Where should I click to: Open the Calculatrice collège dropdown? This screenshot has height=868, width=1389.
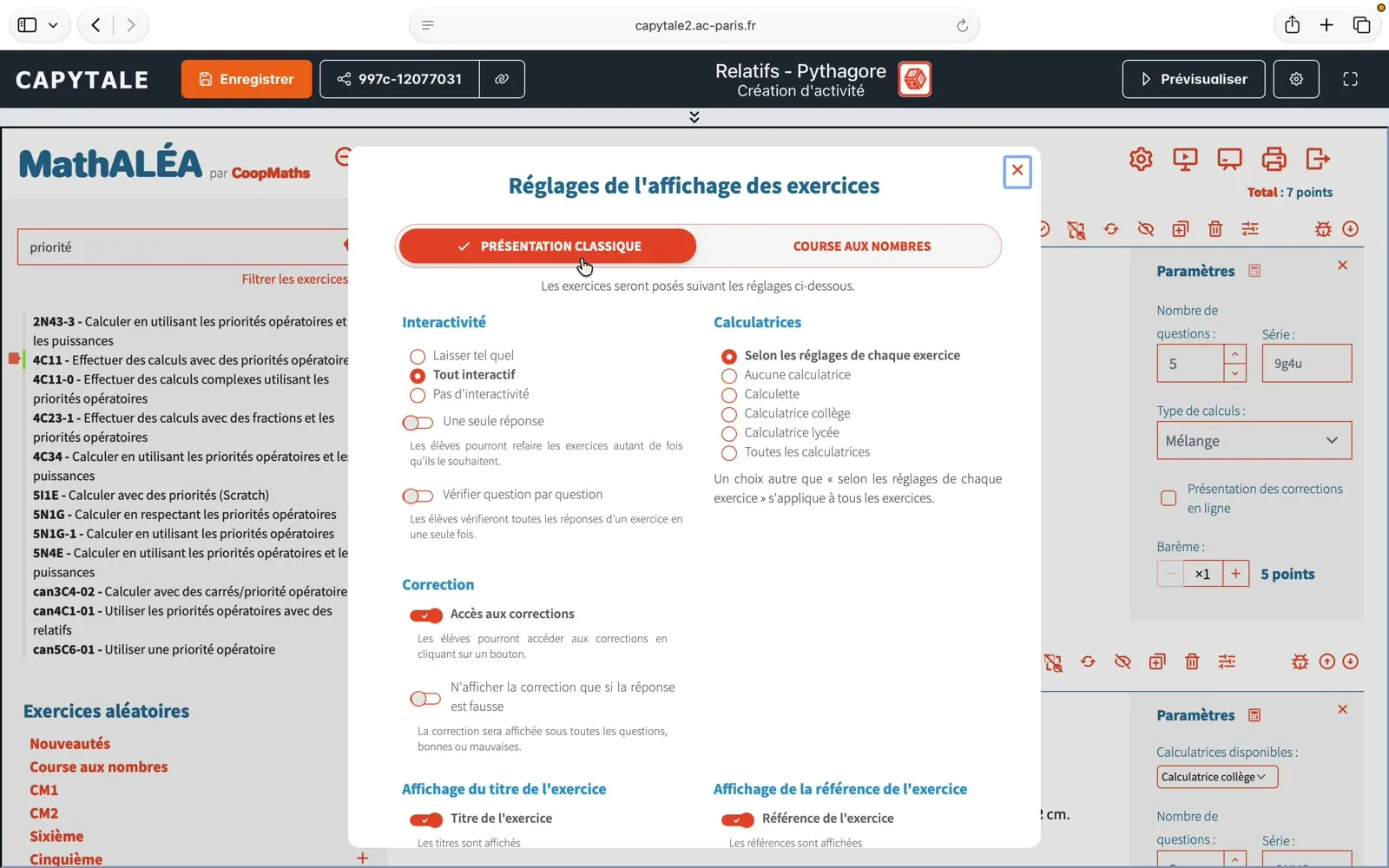coord(1217,777)
